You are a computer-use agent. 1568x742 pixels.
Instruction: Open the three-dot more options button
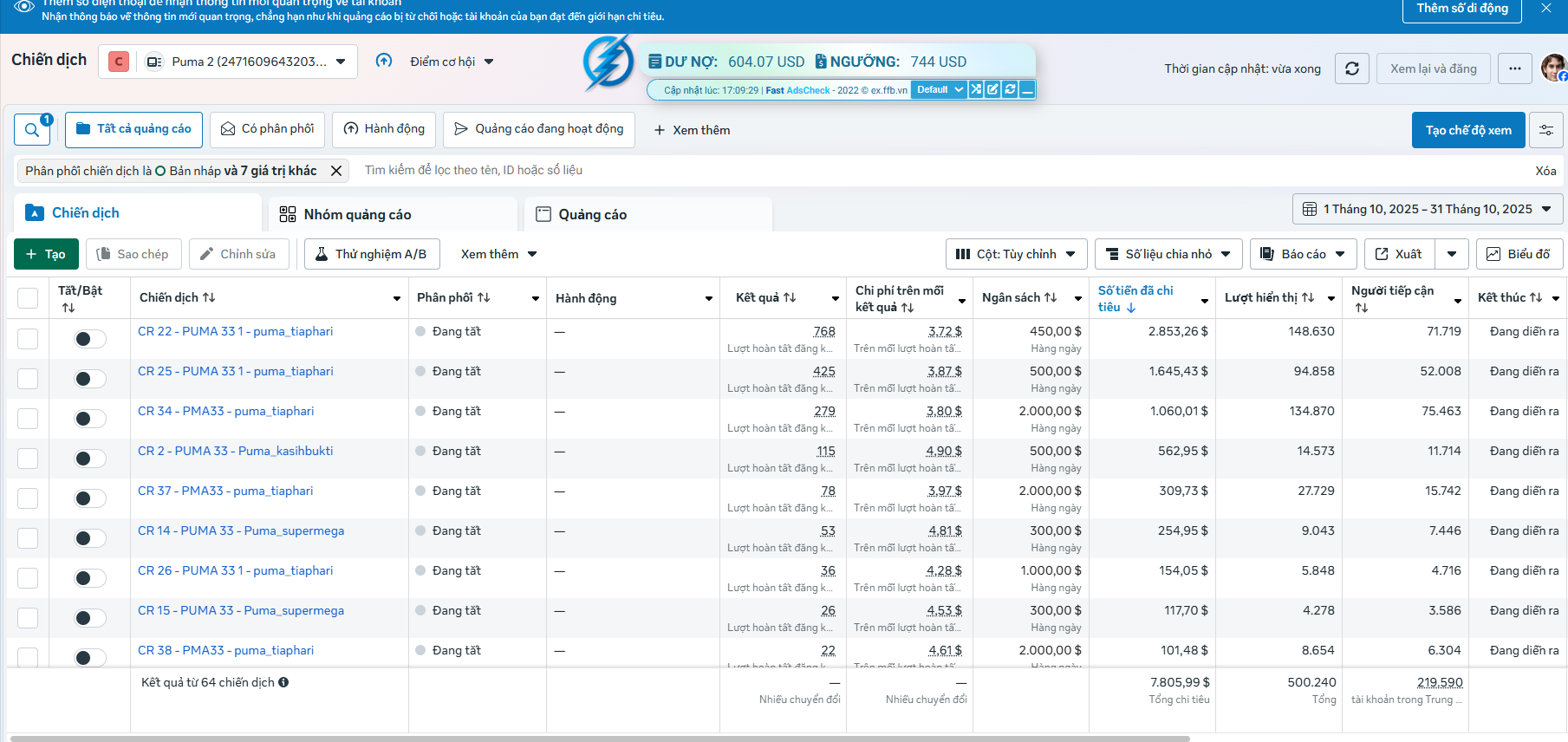(x=1514, y=68)
